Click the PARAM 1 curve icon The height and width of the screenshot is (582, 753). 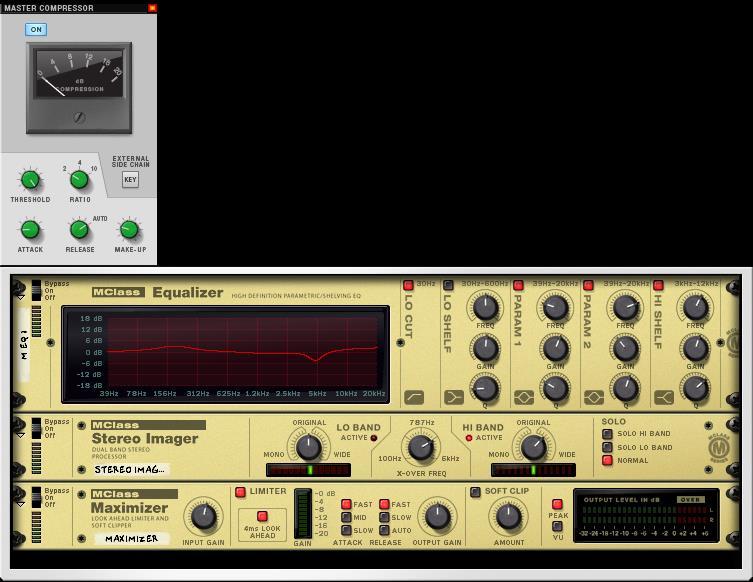pos(524,397)
